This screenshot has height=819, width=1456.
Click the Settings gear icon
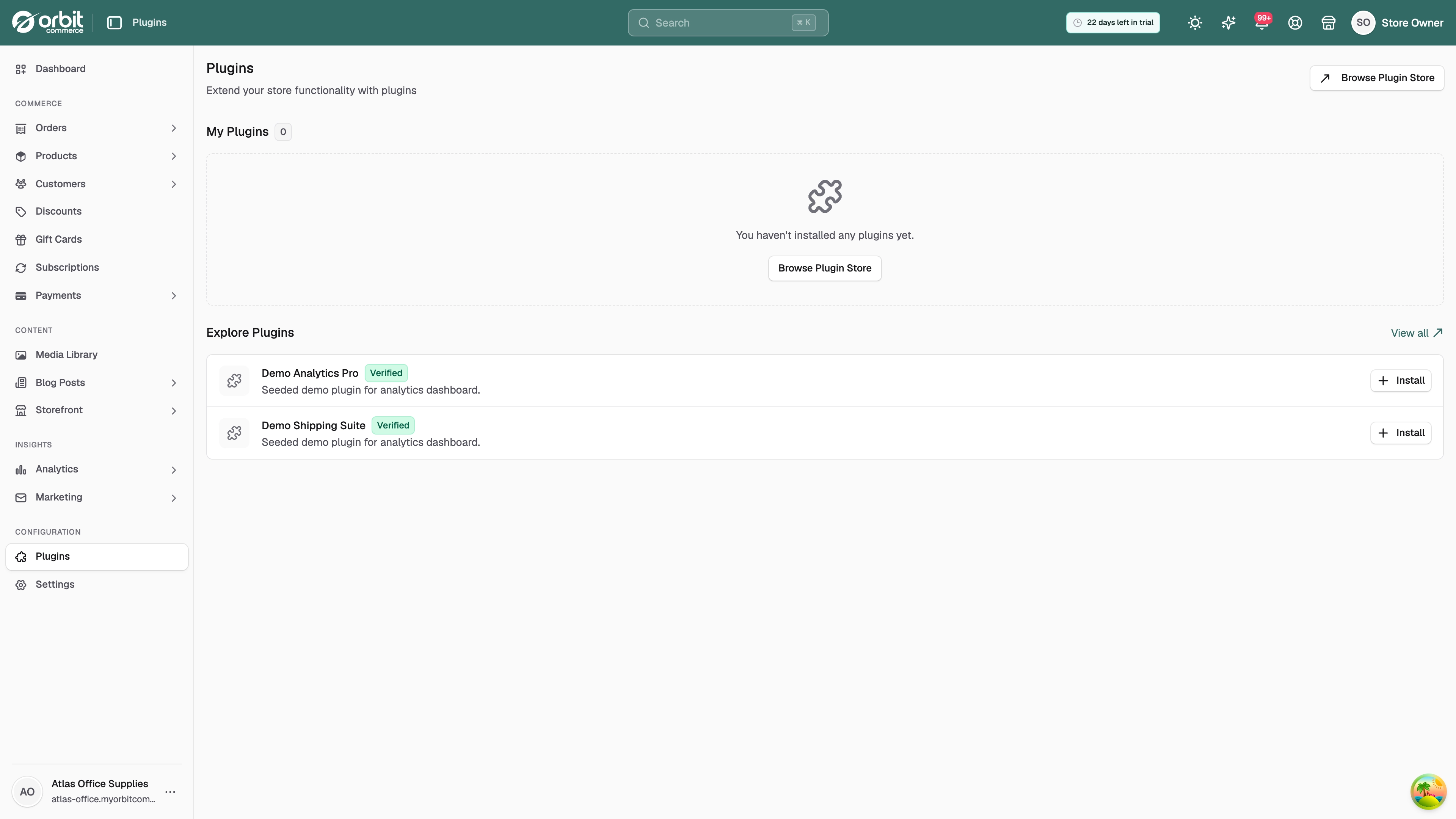click(21, 585)
